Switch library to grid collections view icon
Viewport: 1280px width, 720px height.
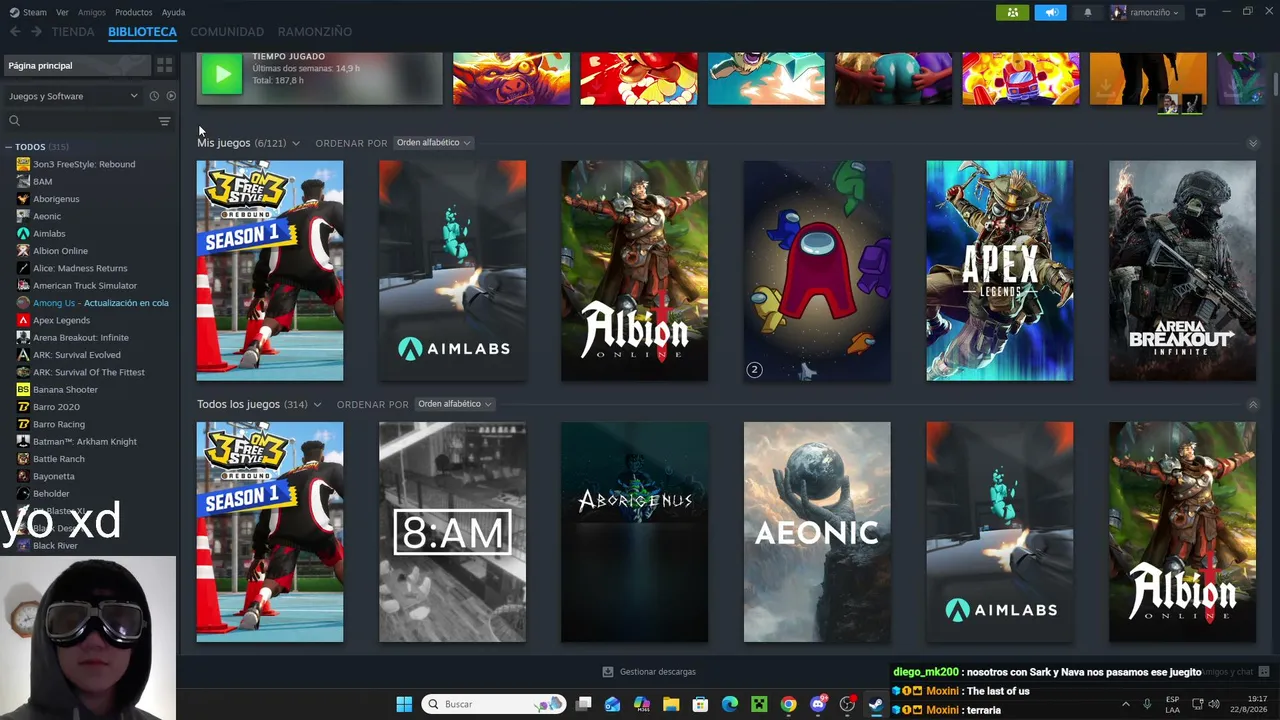[164, 65]
